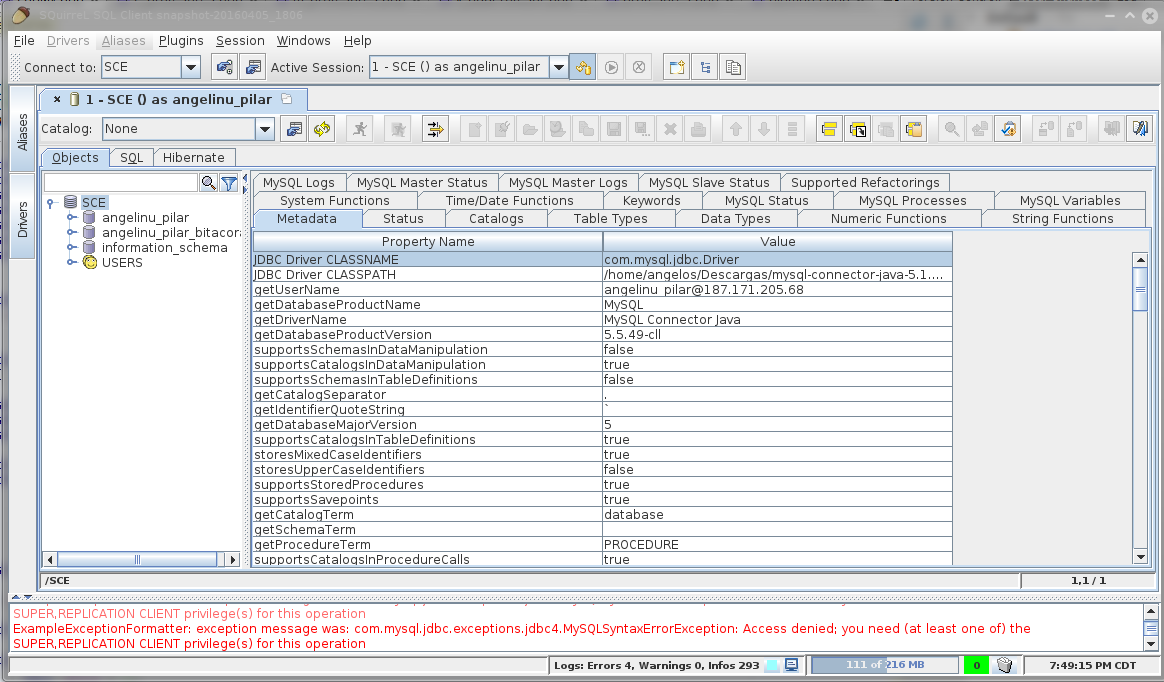
Task: Open SQL worksheet via the new SQL tab icon
Action: 675,66
